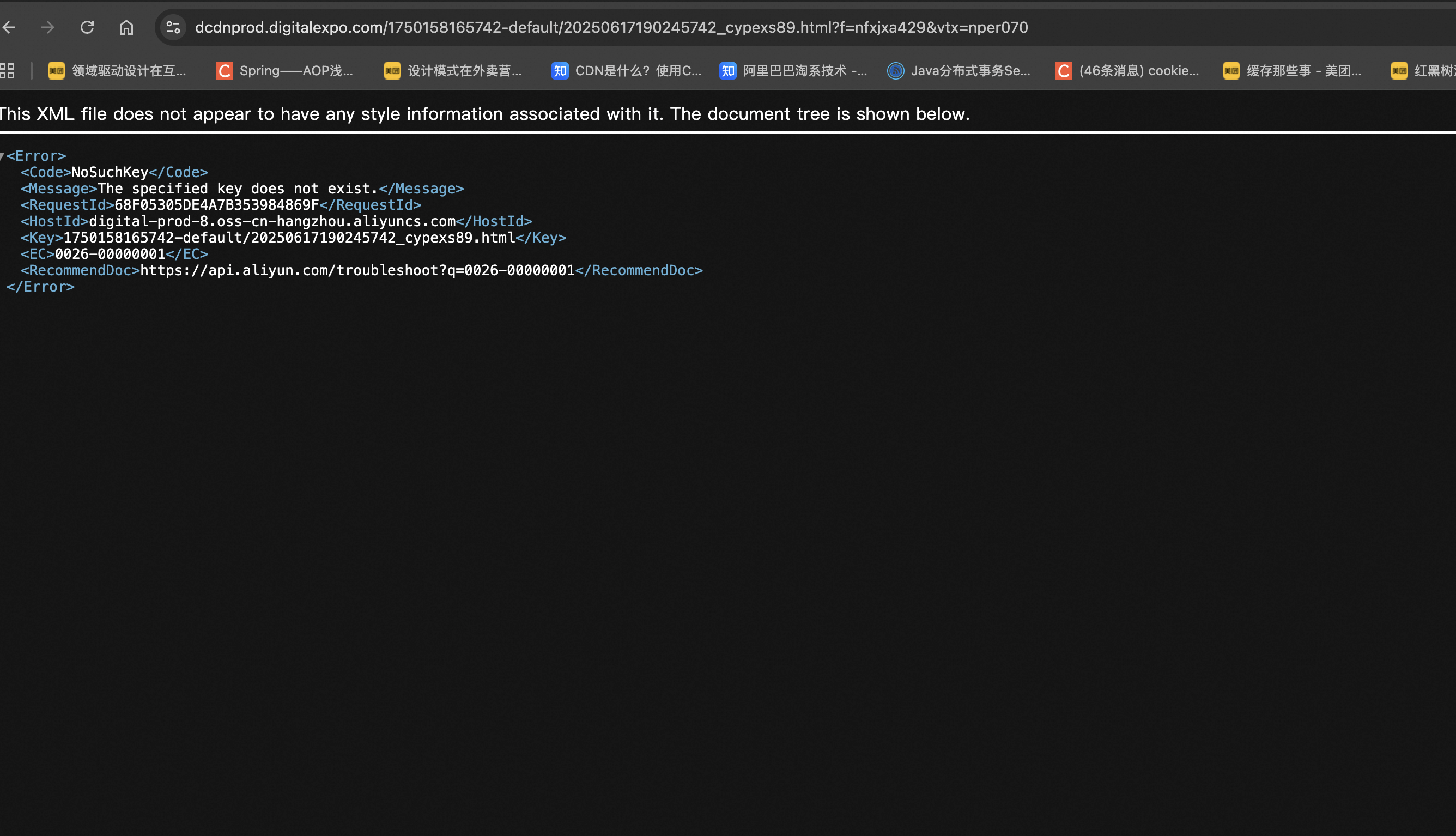This screenshot has width=1456, height=836.
Task: Reload the current page
Action: tap(87, 27)
